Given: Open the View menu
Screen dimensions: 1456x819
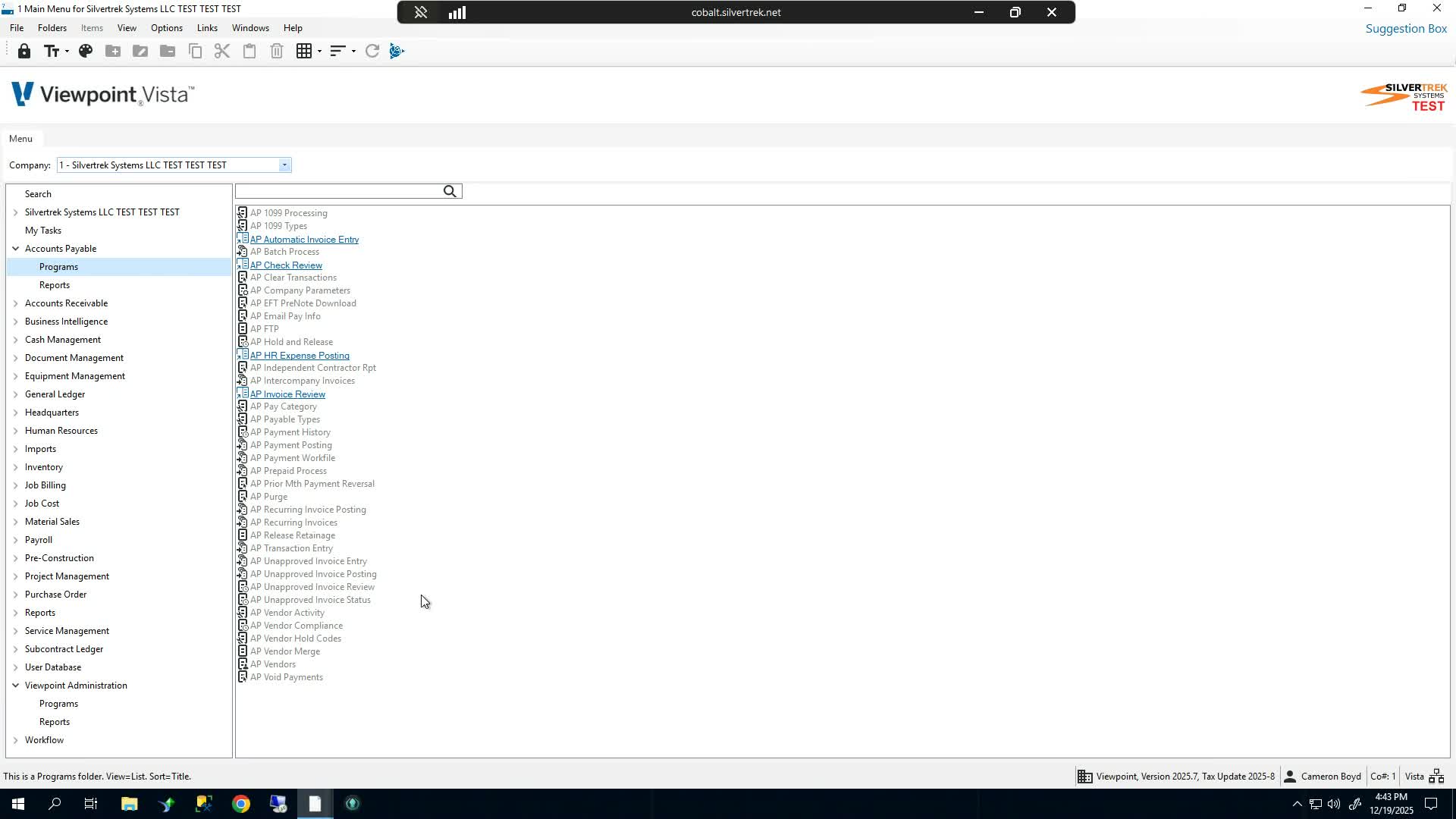Looking at the screenshot, I should pos(127,28).
